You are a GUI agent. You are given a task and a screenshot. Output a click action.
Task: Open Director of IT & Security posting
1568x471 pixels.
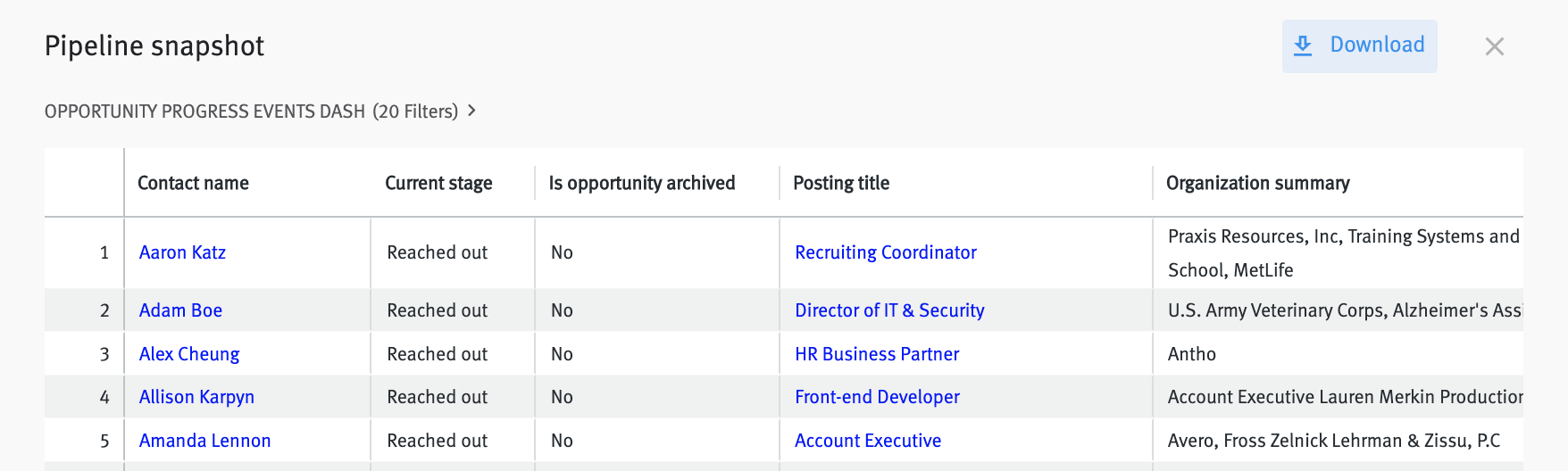click(889, 310)
